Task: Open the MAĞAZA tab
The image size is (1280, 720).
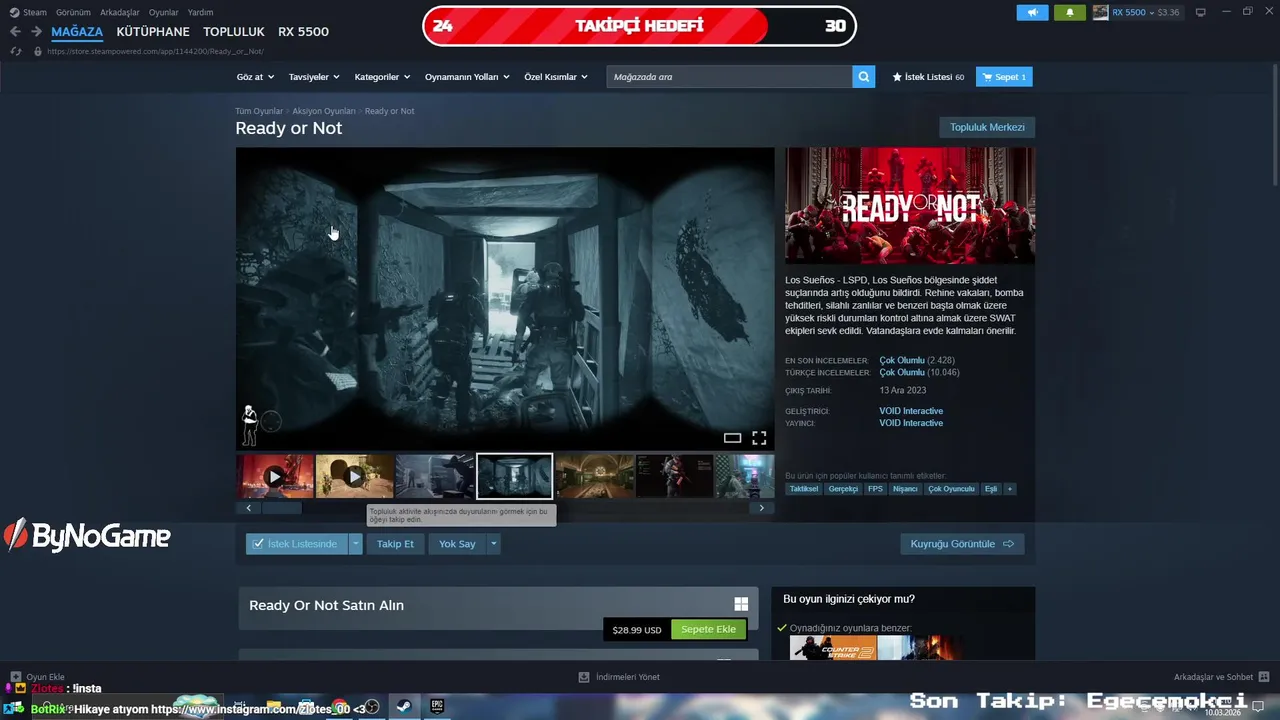Action: point(77,32)
